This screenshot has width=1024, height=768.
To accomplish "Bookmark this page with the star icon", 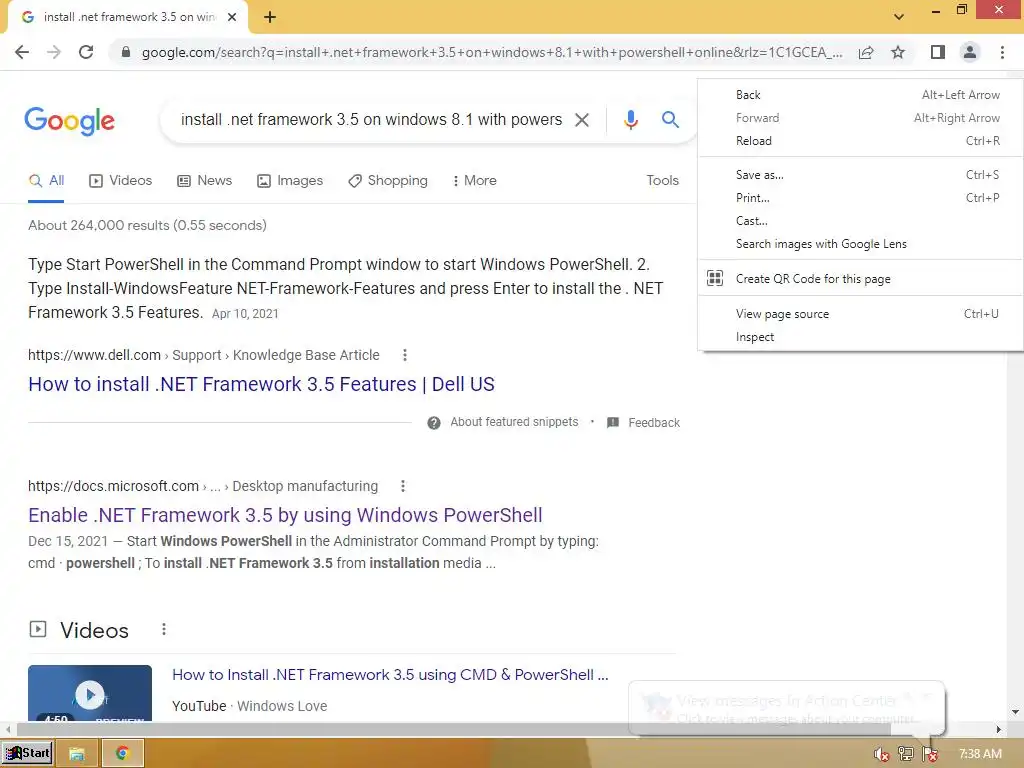I will point(898,52).
